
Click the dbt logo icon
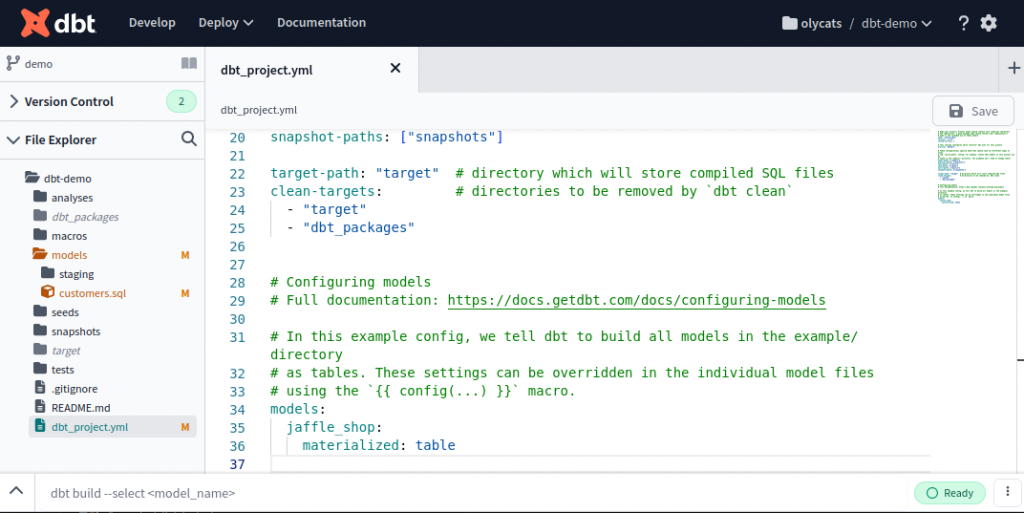coord(34,22)
